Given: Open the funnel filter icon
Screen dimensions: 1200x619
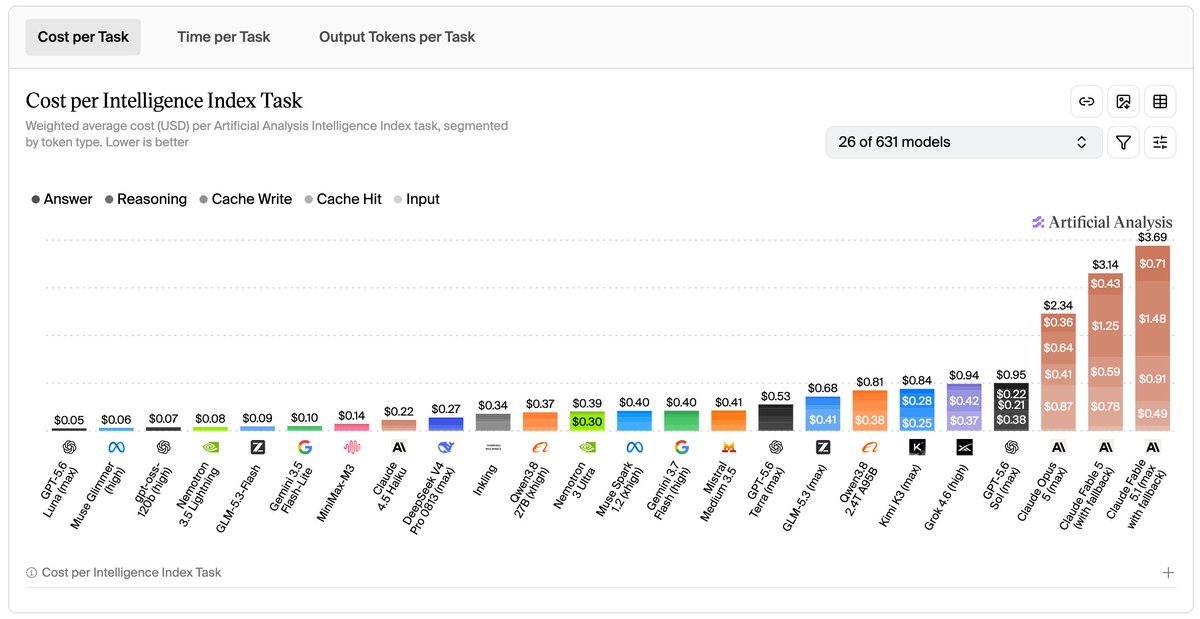Looking at the screenshot, I should pyautogui.click(x=1123, y=142).
